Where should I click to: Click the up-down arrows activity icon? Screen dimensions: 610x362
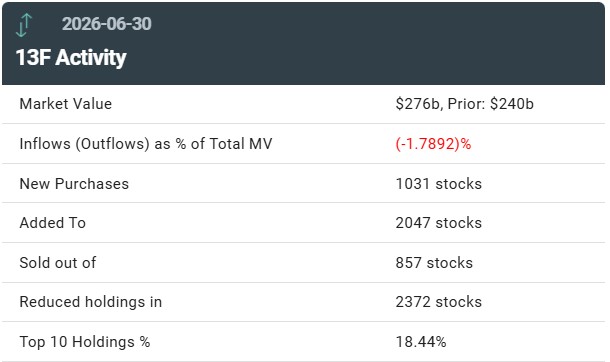point(24,25)
